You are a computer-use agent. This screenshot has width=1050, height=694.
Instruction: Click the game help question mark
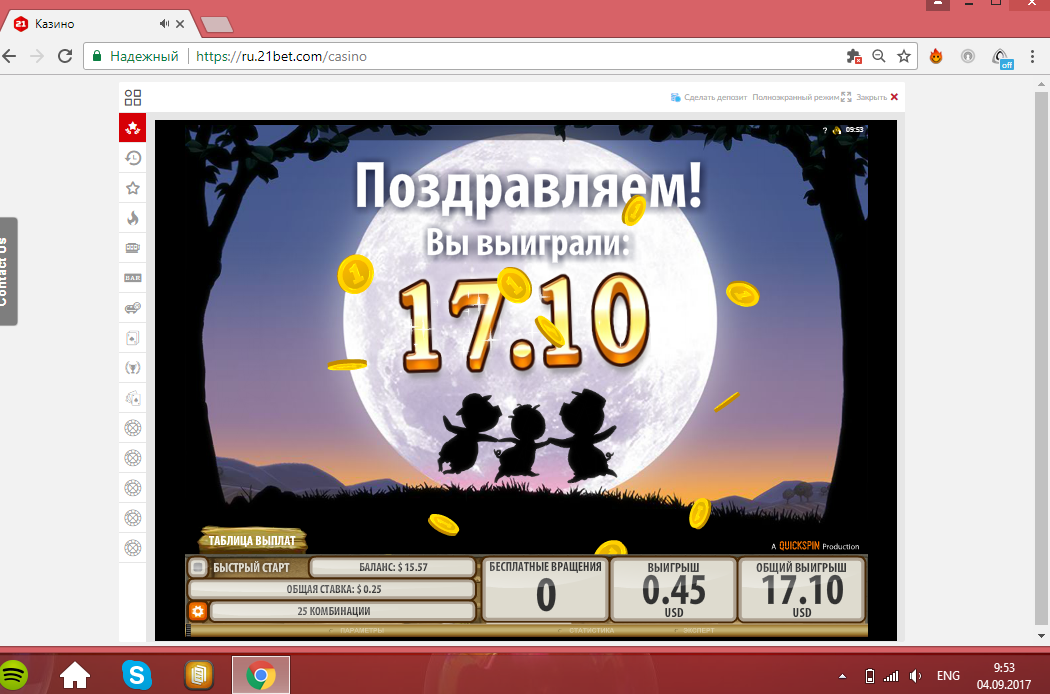825,130
